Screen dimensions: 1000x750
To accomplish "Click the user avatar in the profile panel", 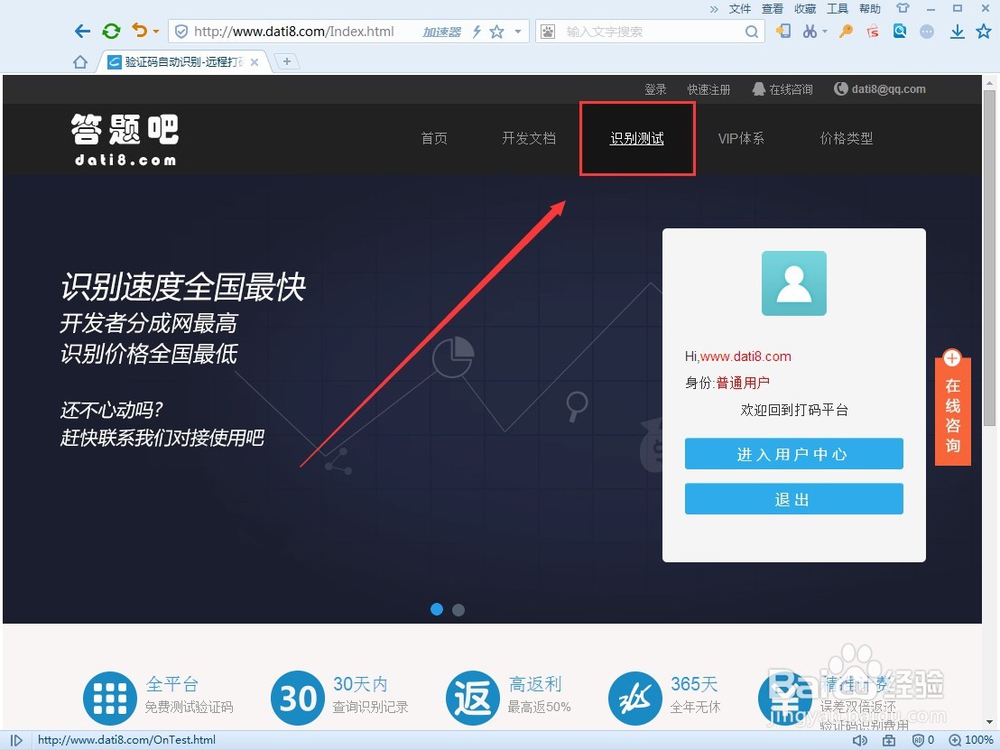I will tap(793, 283).
